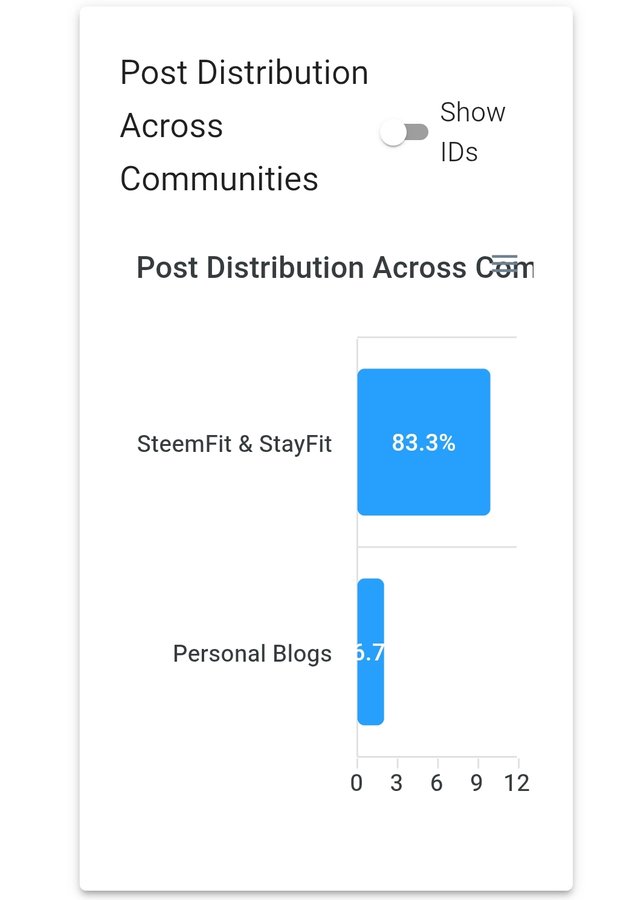Click the card heading Post Distribution Across Communities
The width and height of the screenshot is (640, 900).
[x=244, y=126]
